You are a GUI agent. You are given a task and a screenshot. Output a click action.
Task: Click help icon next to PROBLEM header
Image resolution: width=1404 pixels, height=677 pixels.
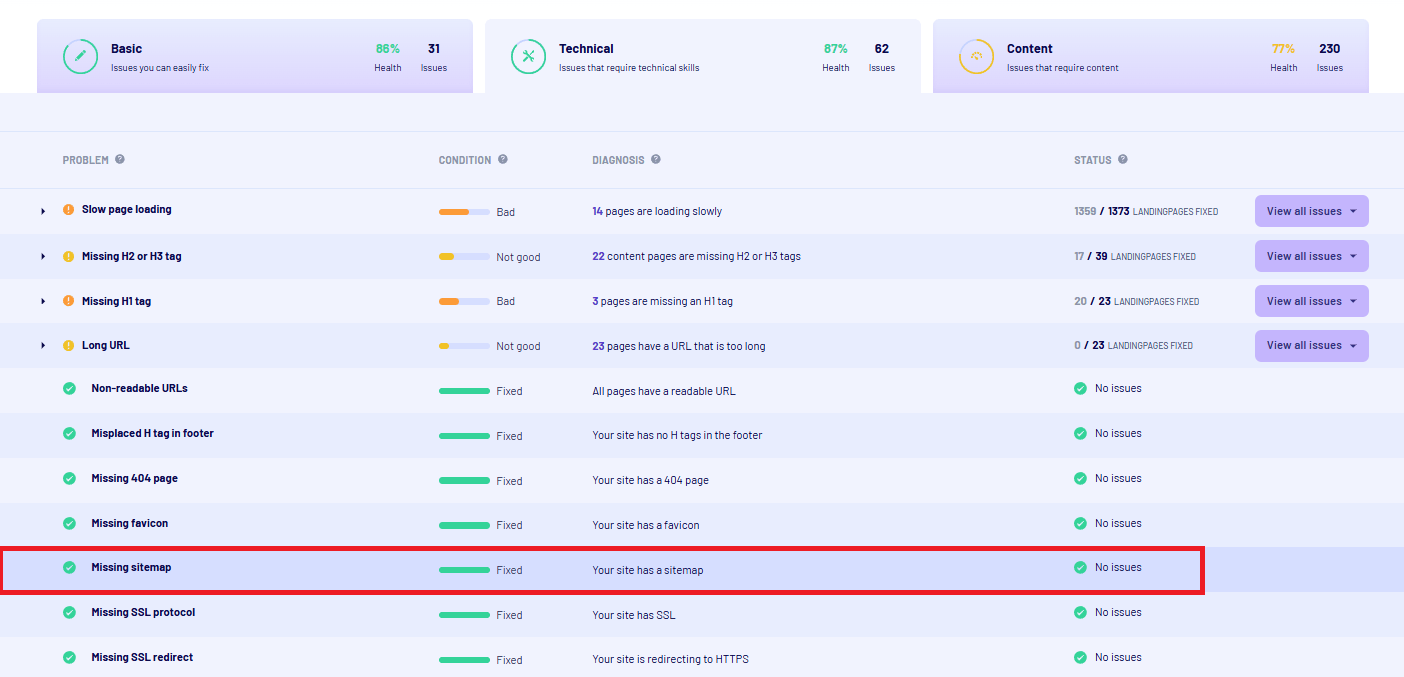point(120,160)
